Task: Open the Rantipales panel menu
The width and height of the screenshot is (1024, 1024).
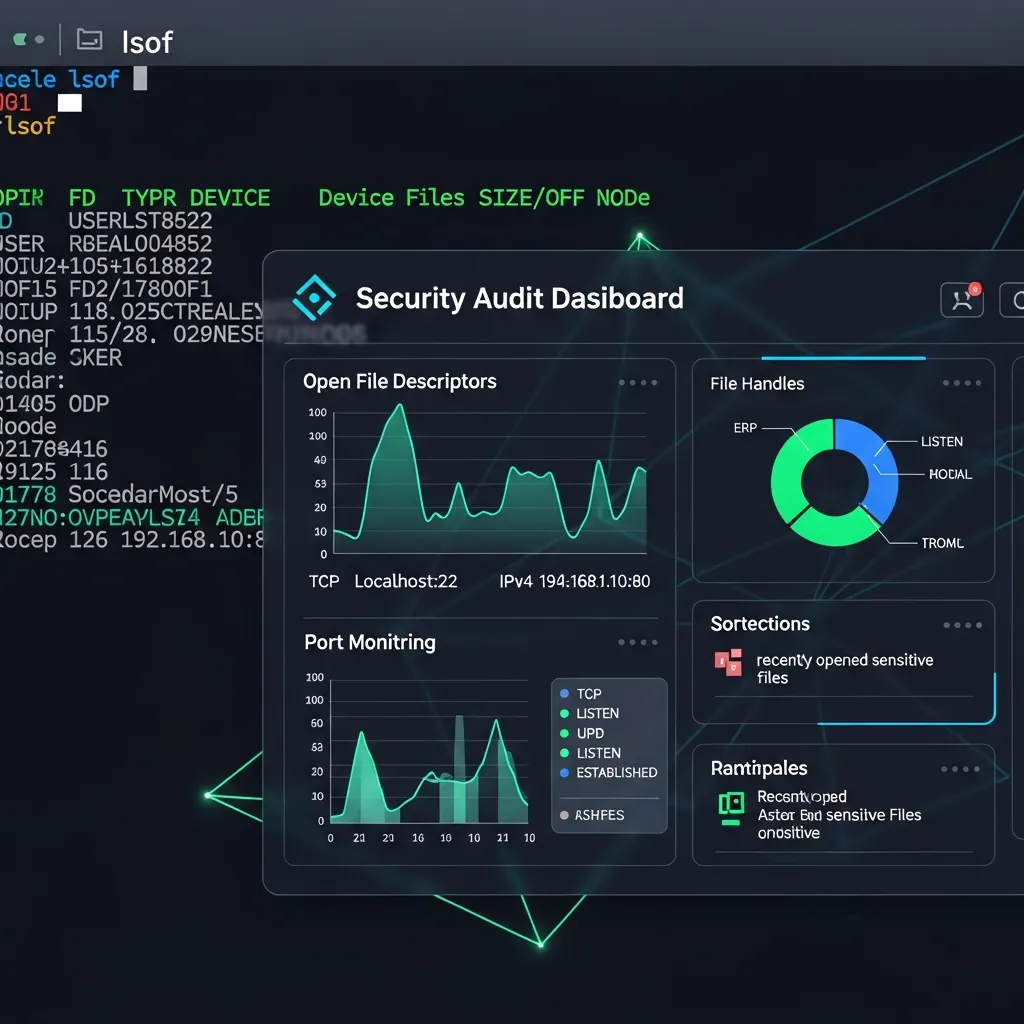Action: [962, 769]
